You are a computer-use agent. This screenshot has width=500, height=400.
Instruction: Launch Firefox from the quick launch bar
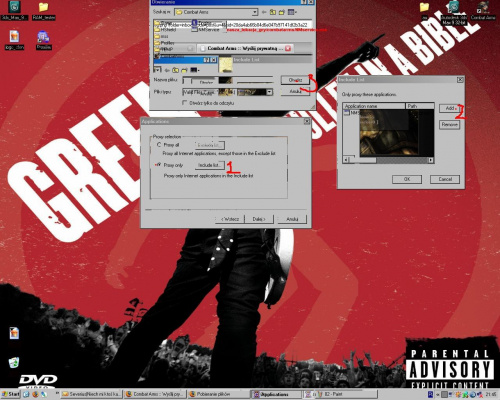pos(35,394)
